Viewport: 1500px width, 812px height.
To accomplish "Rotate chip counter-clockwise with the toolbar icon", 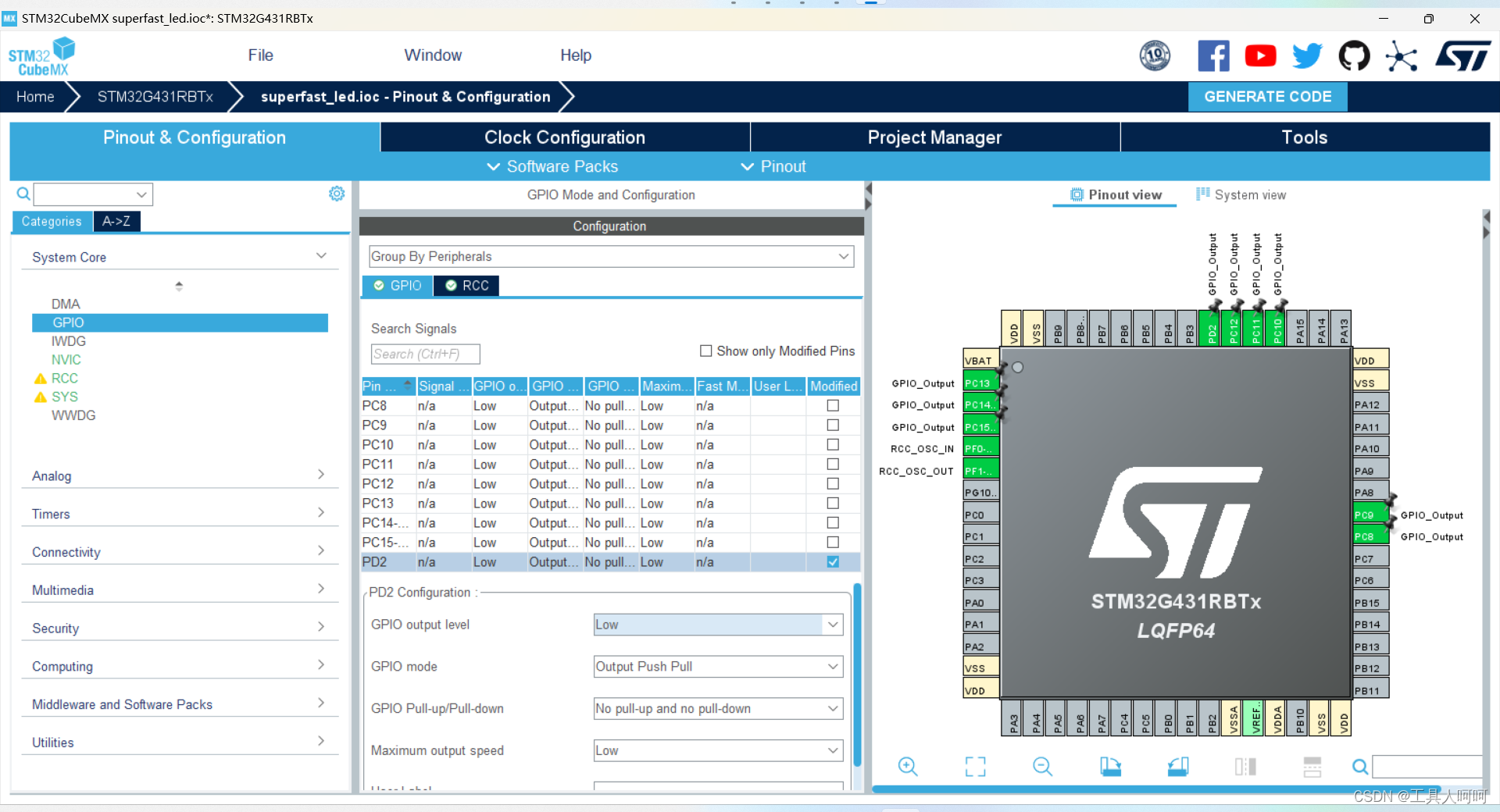I will click(x=1178, y=767).
